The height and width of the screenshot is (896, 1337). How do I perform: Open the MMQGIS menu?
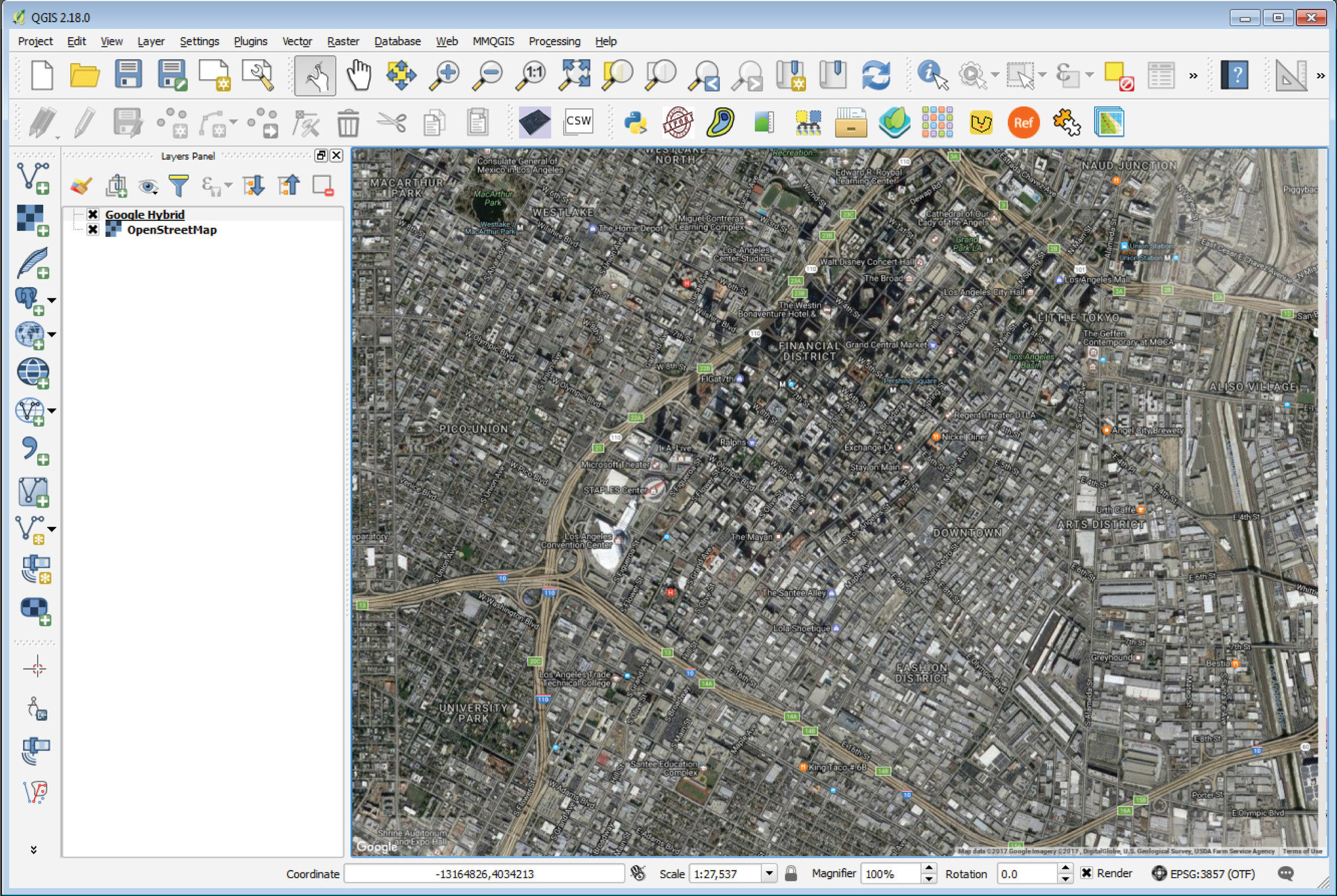tap(493, 41)
